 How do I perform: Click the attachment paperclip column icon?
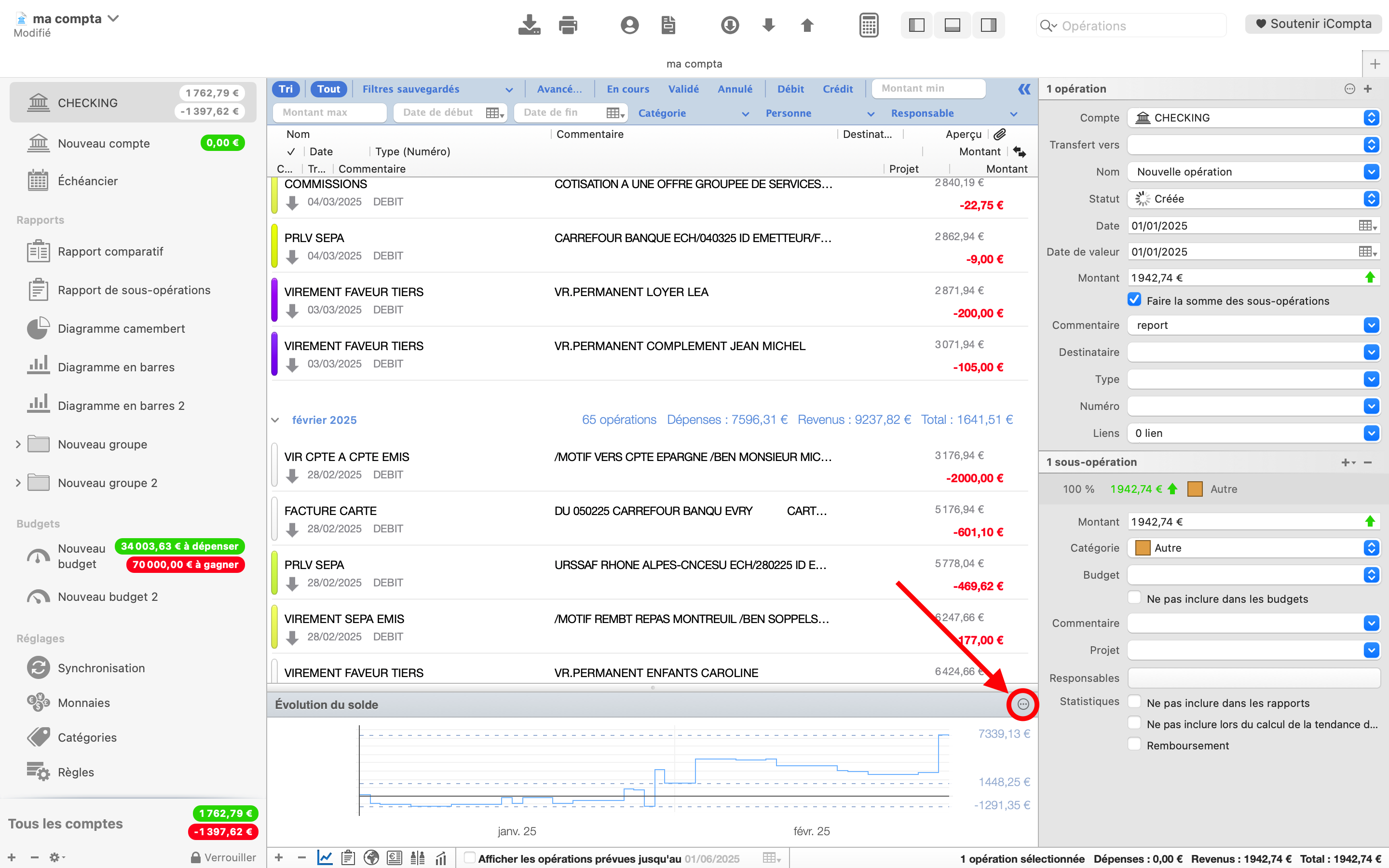pos(1000,135)
